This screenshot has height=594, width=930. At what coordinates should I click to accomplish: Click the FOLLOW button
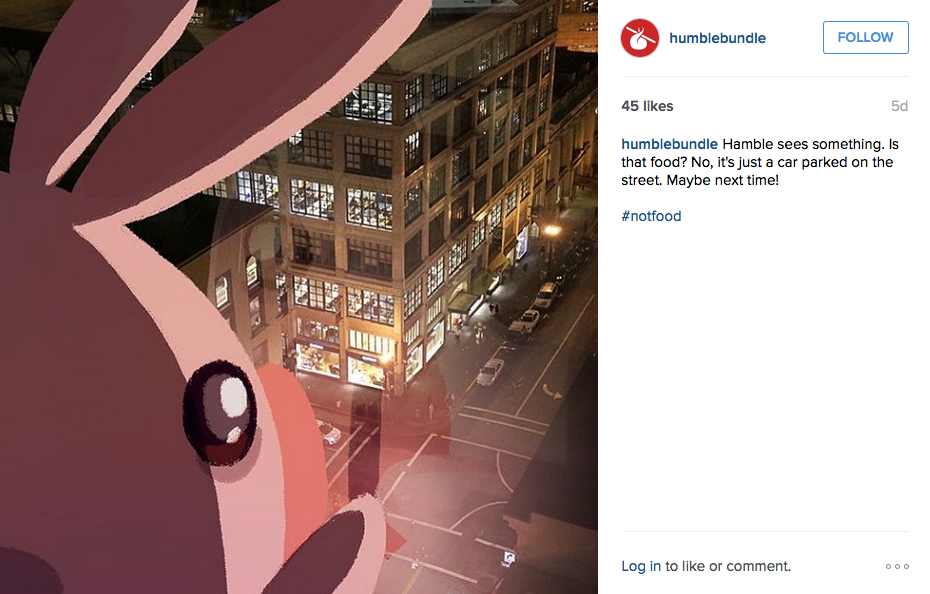865,37
